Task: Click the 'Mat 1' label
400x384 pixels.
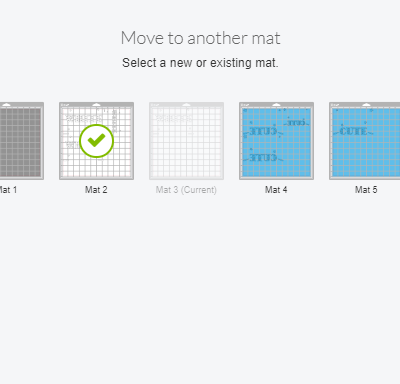Action: point(8,190)
